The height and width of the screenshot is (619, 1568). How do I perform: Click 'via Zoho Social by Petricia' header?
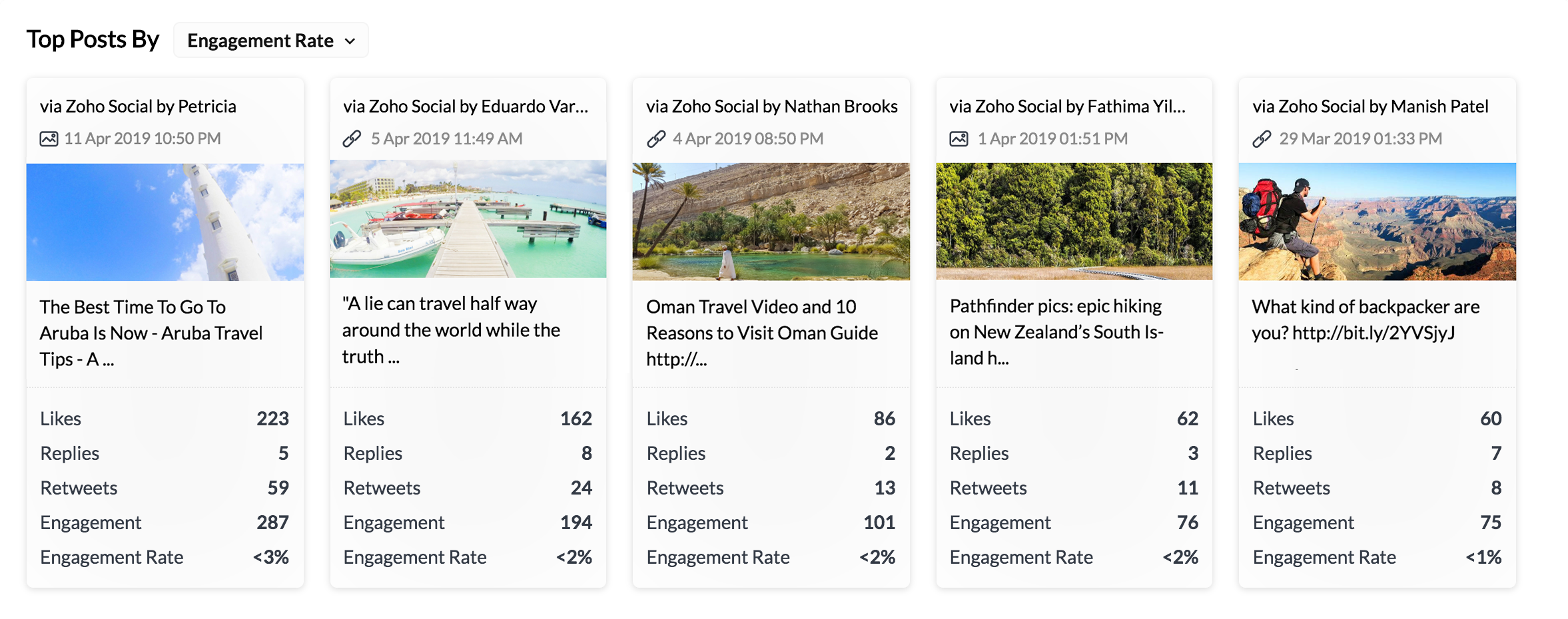pyautogui.click(x=138, y=106)
